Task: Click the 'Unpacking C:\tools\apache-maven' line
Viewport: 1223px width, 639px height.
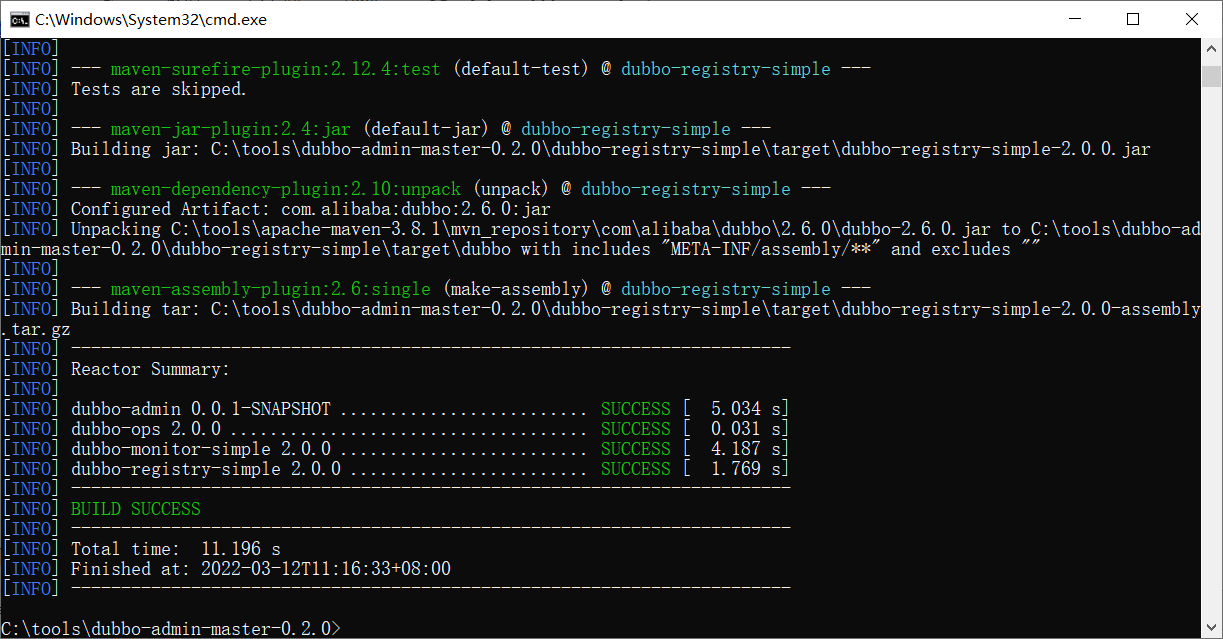Action: click(635, 229)
